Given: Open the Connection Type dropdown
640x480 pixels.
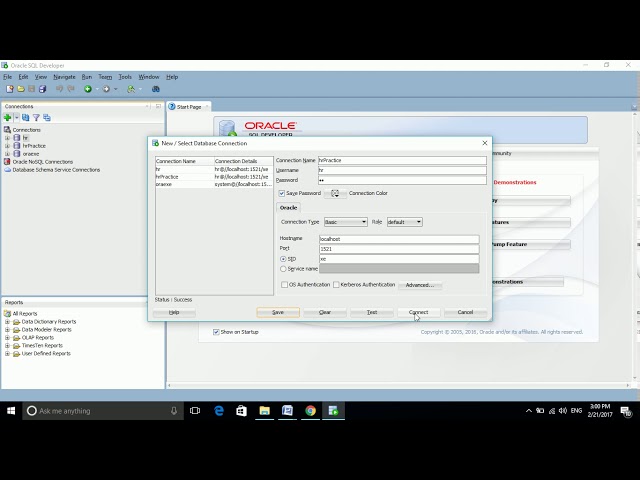Looking at the screenshot, I should pyautogui.click(x=345, y=222).
